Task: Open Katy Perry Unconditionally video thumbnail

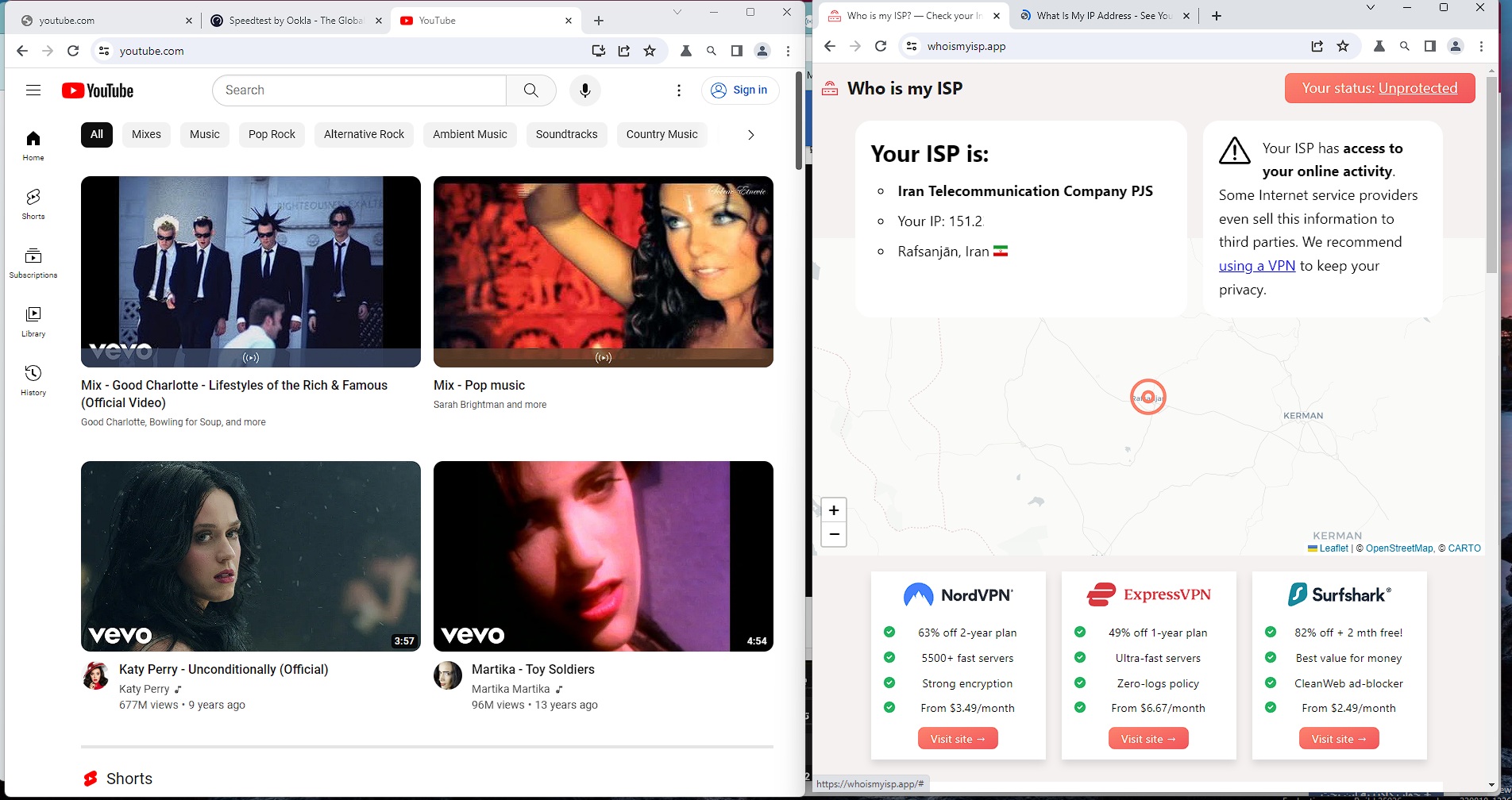Action: click(251, 556)
